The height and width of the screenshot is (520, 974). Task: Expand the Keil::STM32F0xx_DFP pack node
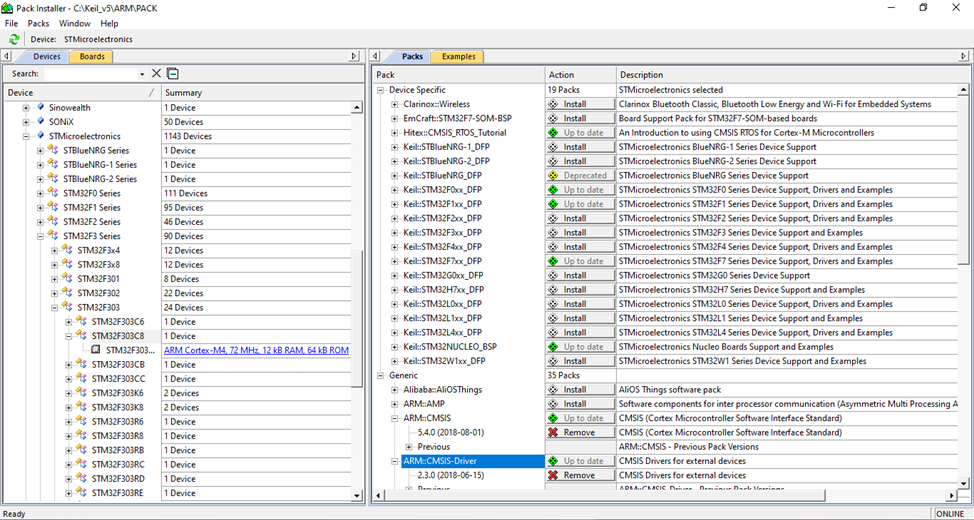[395, 190]
